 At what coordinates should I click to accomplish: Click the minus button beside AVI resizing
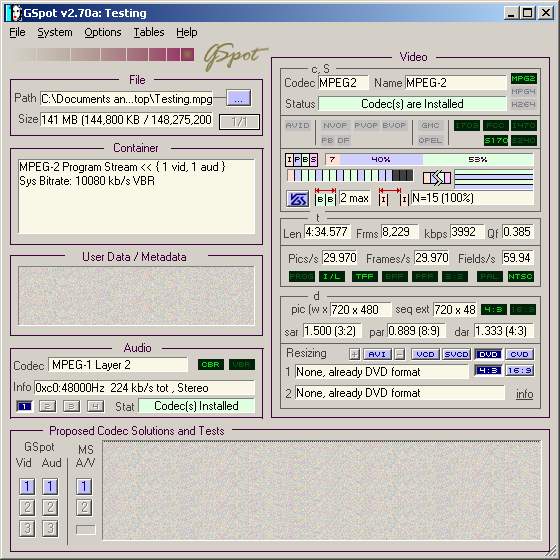pyautogui.click(x=400, y=354)
